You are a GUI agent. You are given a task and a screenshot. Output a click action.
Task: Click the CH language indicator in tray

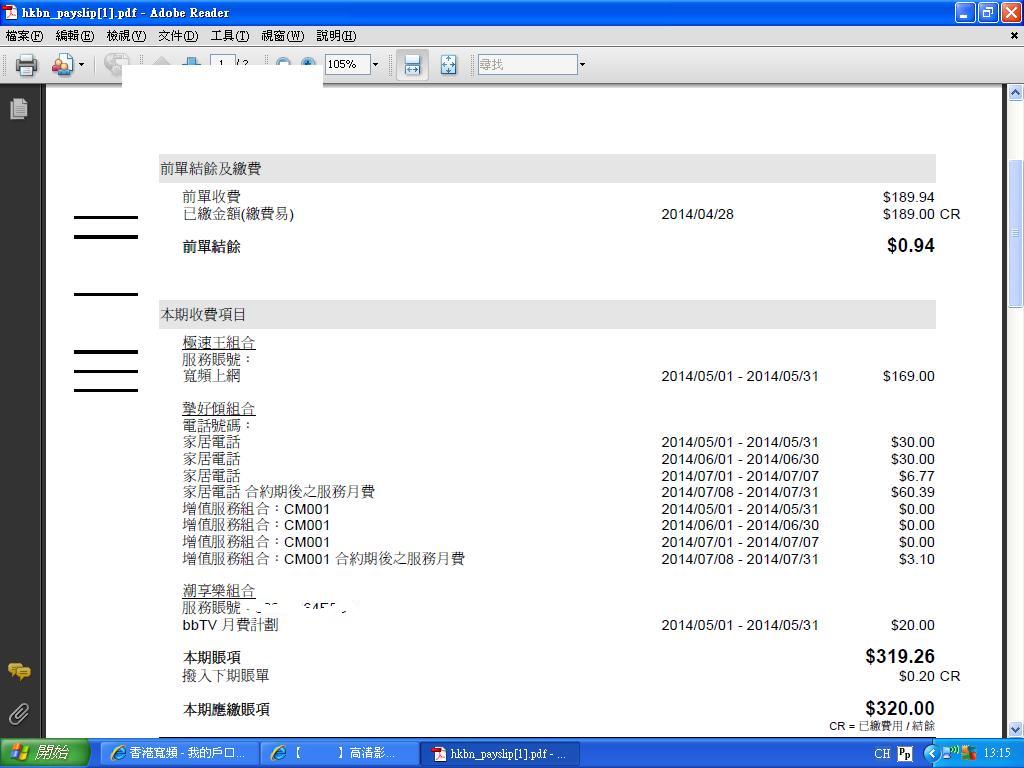pos(882,754)
